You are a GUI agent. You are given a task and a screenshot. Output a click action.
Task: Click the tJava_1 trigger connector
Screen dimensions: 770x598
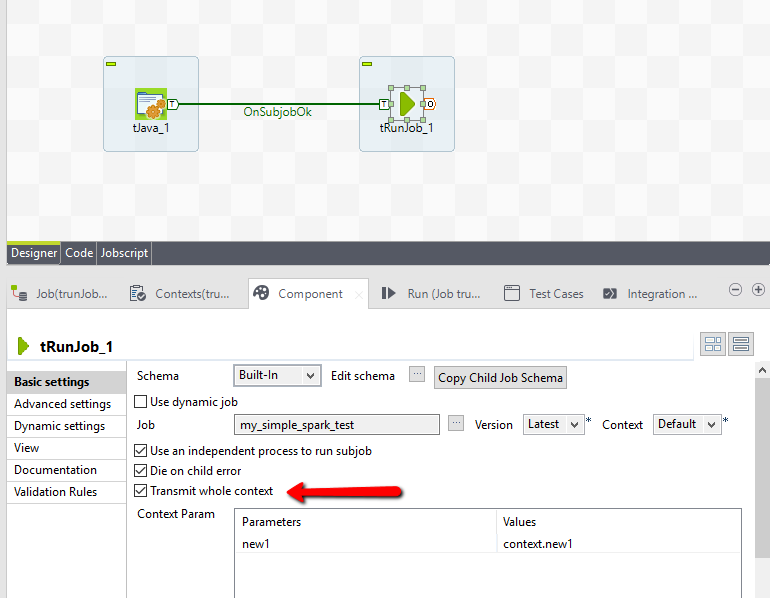point(173,104)
